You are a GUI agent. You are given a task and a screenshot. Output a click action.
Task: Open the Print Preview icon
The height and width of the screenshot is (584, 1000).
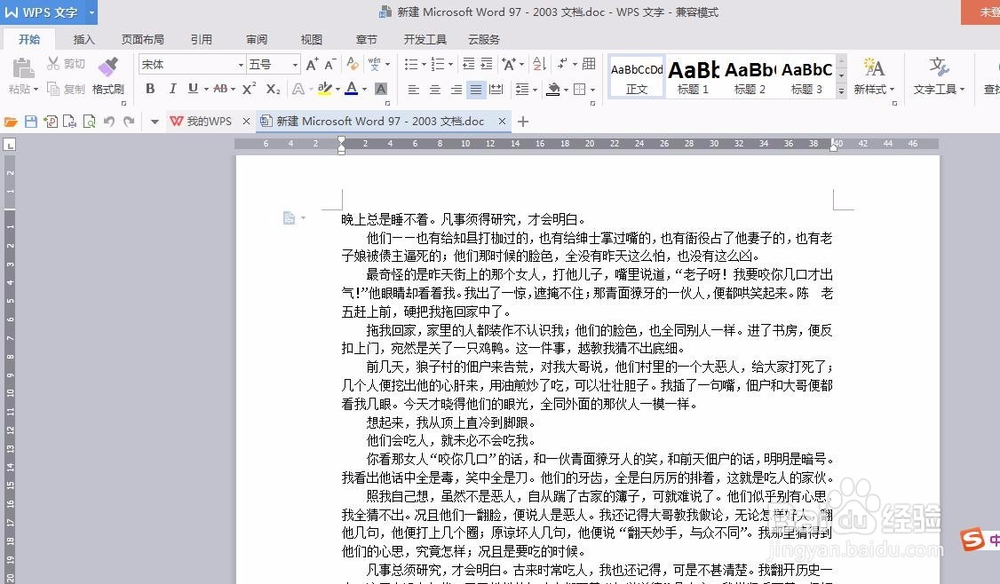pyautogui.click(x=89, y=121)
